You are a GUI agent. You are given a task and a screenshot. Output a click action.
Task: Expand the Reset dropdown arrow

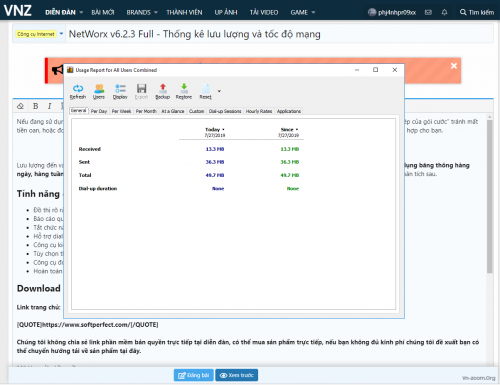click(x=219, y=91)
